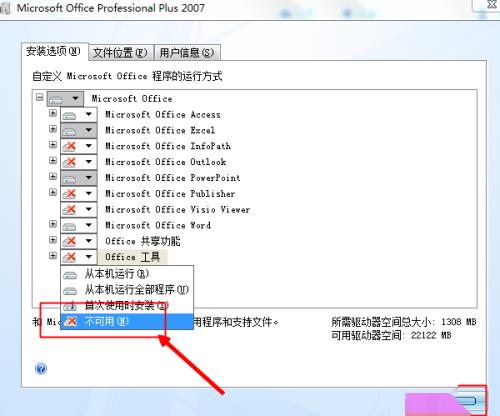Open the install dropdown arrow for Publisher
Screen dimensions: 500x416
click(89, 193)
